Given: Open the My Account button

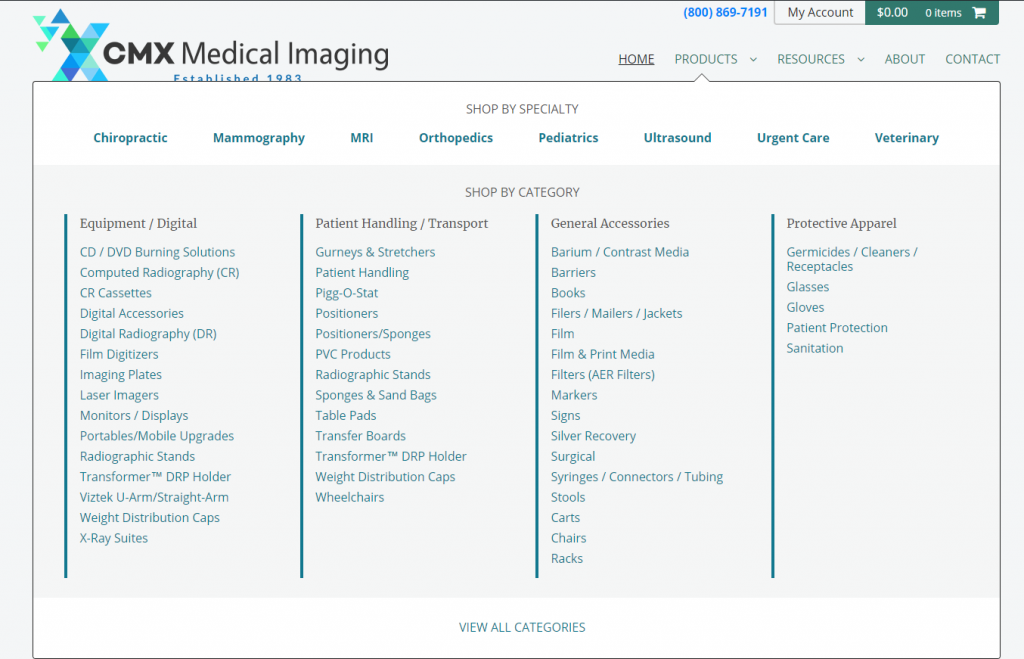Looking at the screenshot, I should 820,12.
